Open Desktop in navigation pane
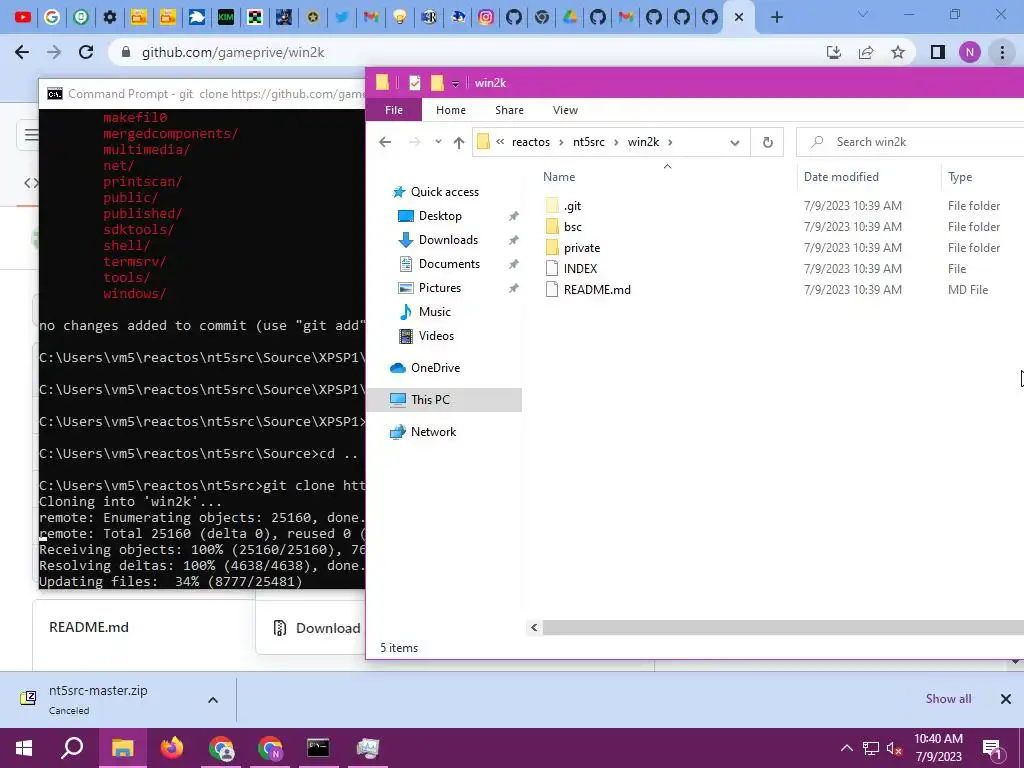The height and width of the screenshot is (768, 1024). (x=440, y=216)
